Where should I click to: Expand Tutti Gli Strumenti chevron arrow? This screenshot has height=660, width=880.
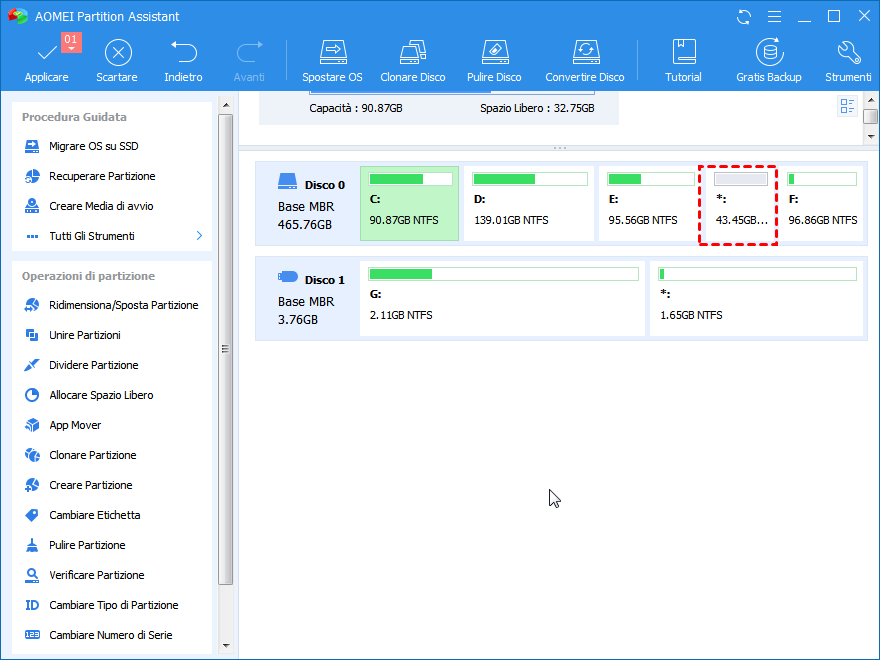point(199,236)
